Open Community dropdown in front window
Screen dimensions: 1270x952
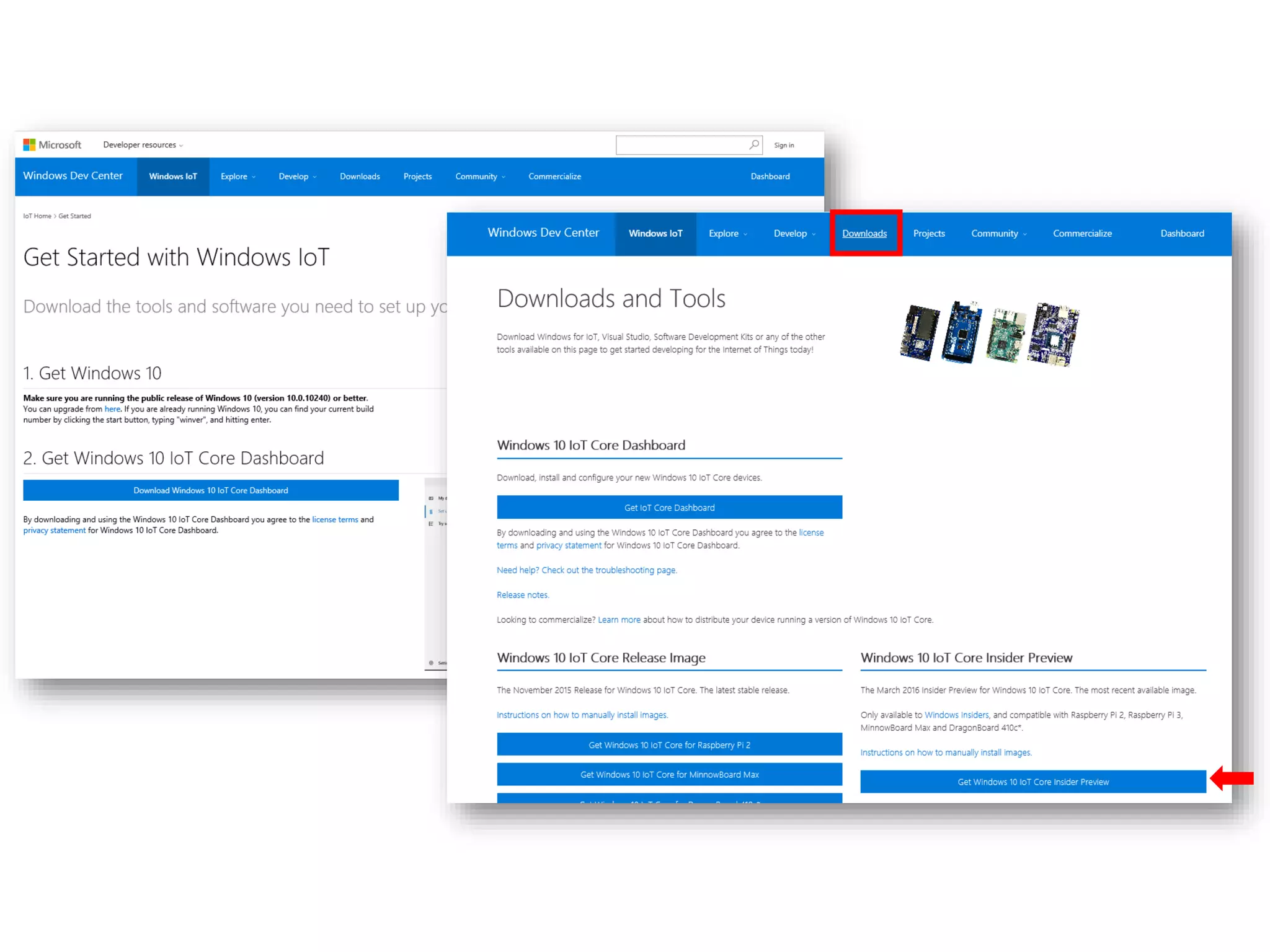tap(998, 234)
